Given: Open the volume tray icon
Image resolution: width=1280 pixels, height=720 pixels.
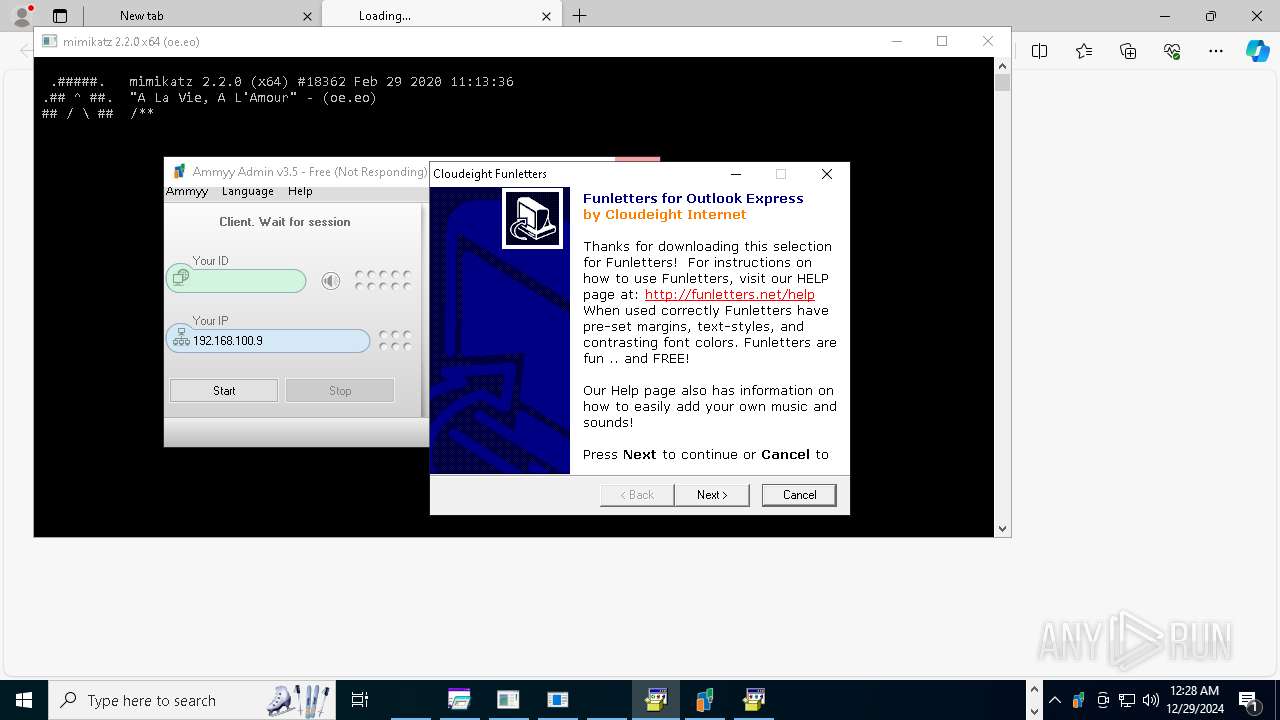Looking at the screenshot, I should [x=1151, y=700].
